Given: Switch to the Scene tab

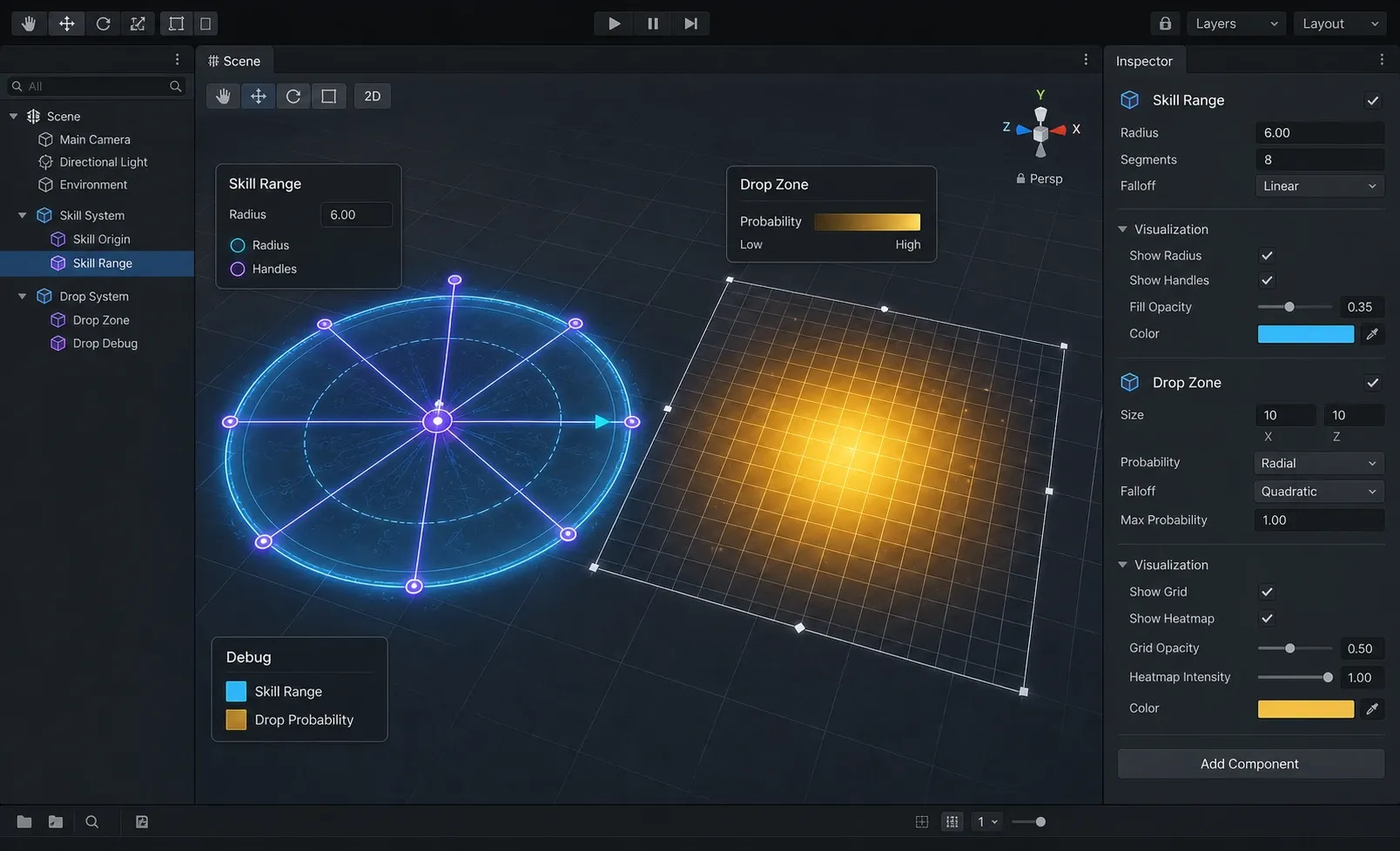Looking at the screenshot, I should coord(234,61).
